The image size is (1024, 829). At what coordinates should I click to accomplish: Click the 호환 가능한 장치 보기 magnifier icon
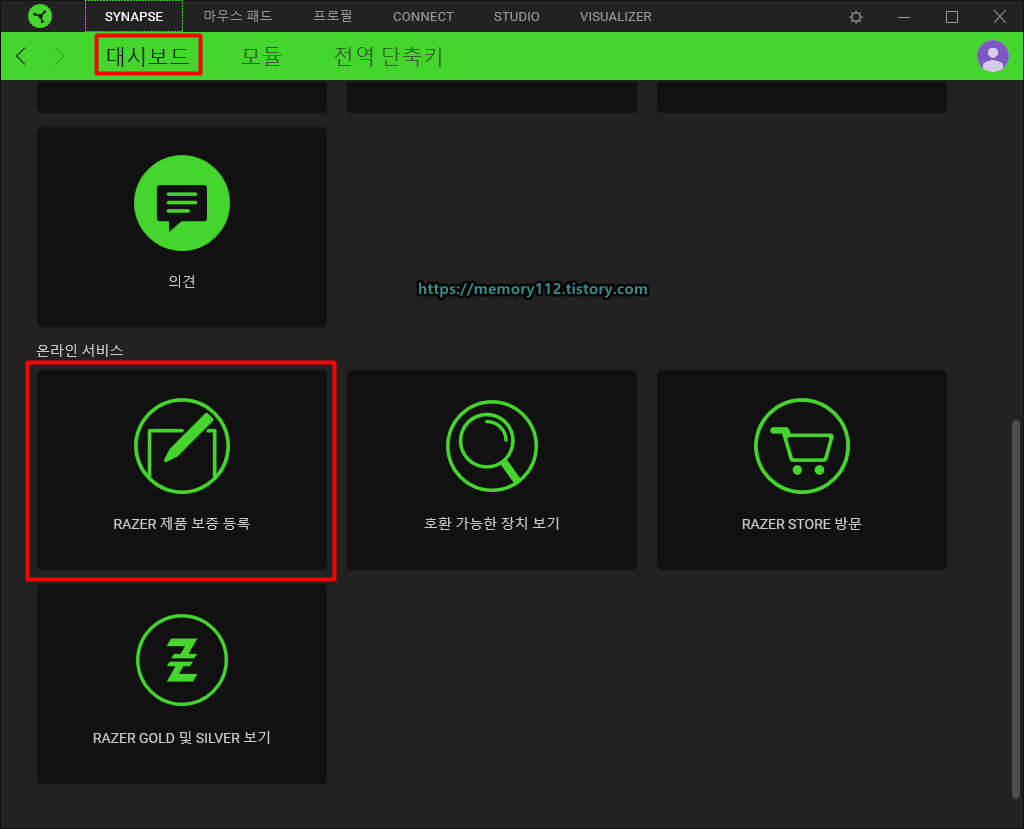(x=492, y=446)
